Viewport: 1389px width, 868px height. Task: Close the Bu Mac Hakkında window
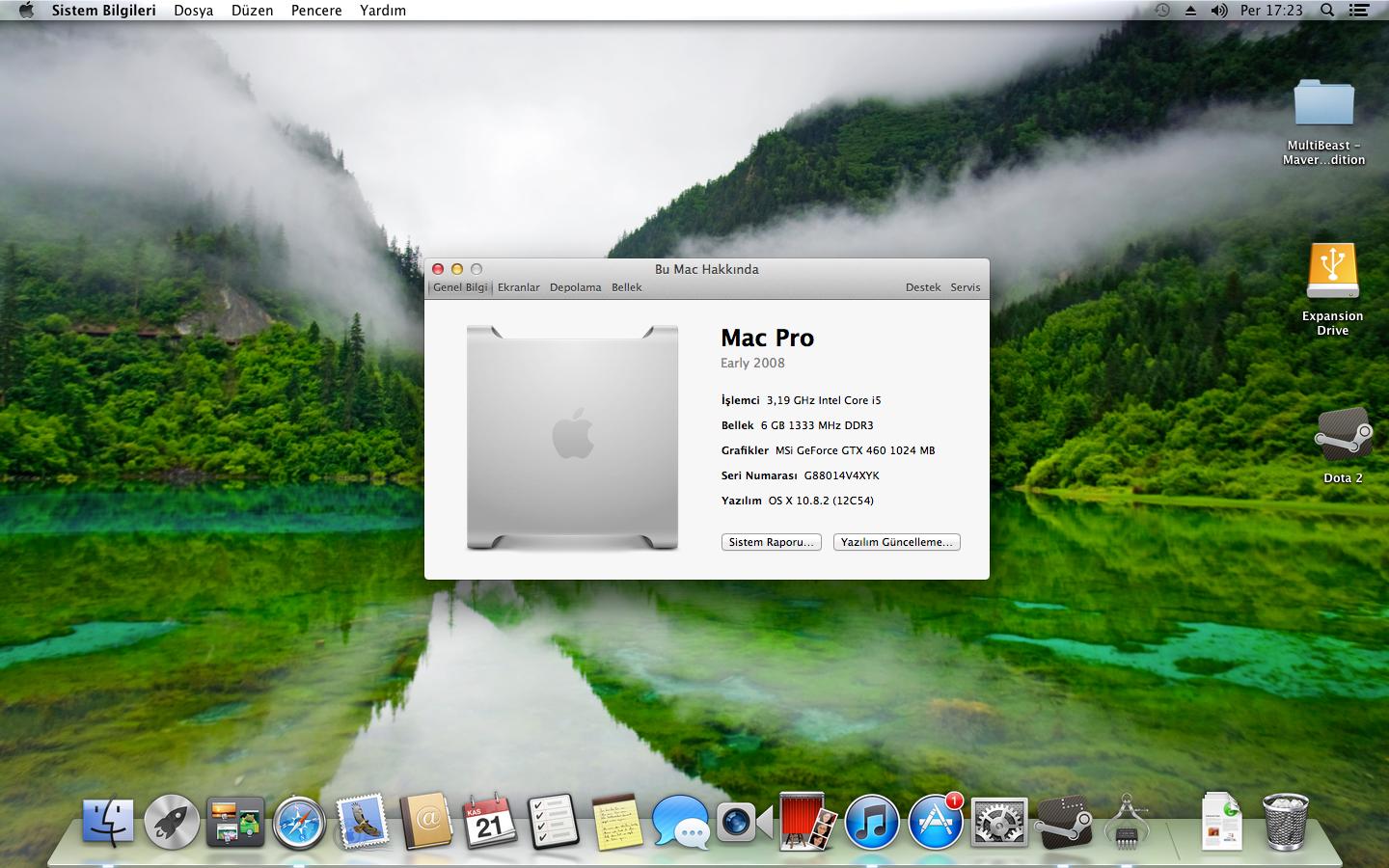pyautogui.click(x=438, y=269)
